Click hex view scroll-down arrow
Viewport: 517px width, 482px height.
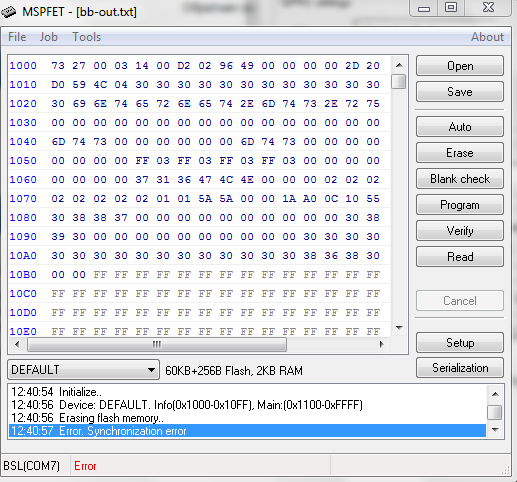(399, 328)
